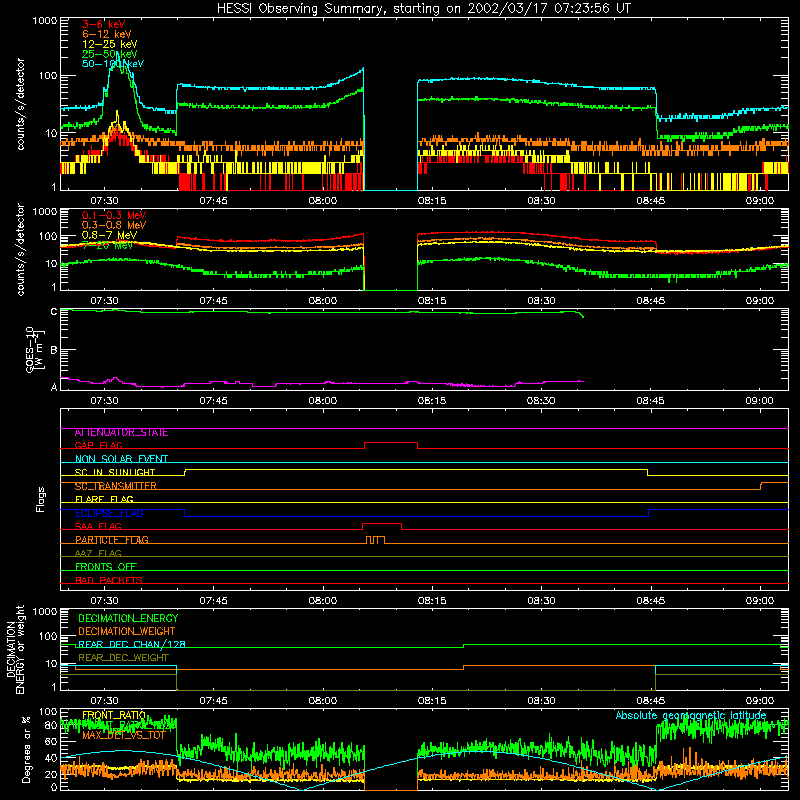Select the 3-6 keV legend label

click(x=104, y=24)
